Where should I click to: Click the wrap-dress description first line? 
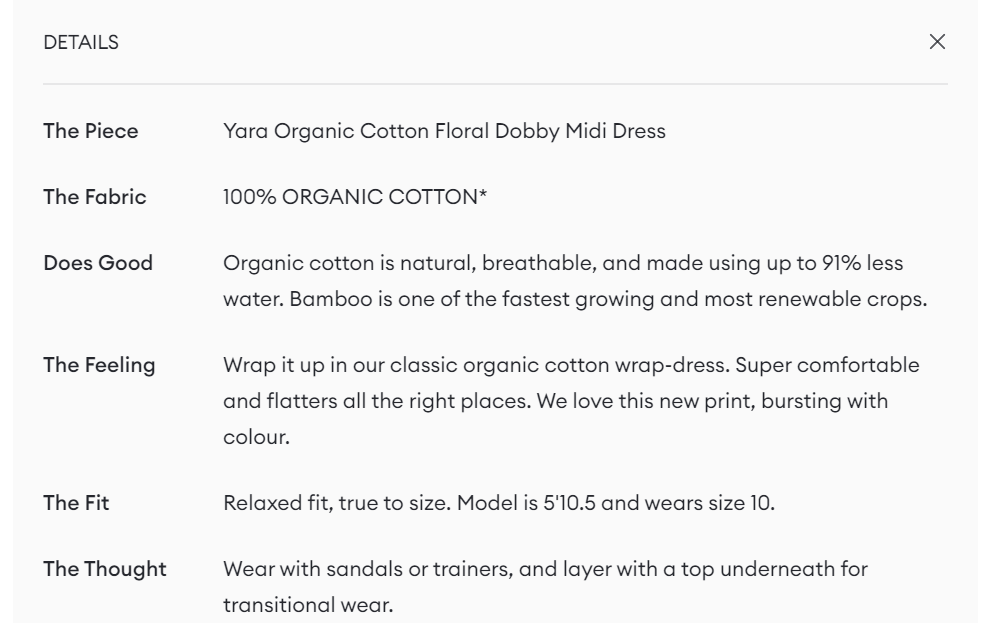point(571,365)
